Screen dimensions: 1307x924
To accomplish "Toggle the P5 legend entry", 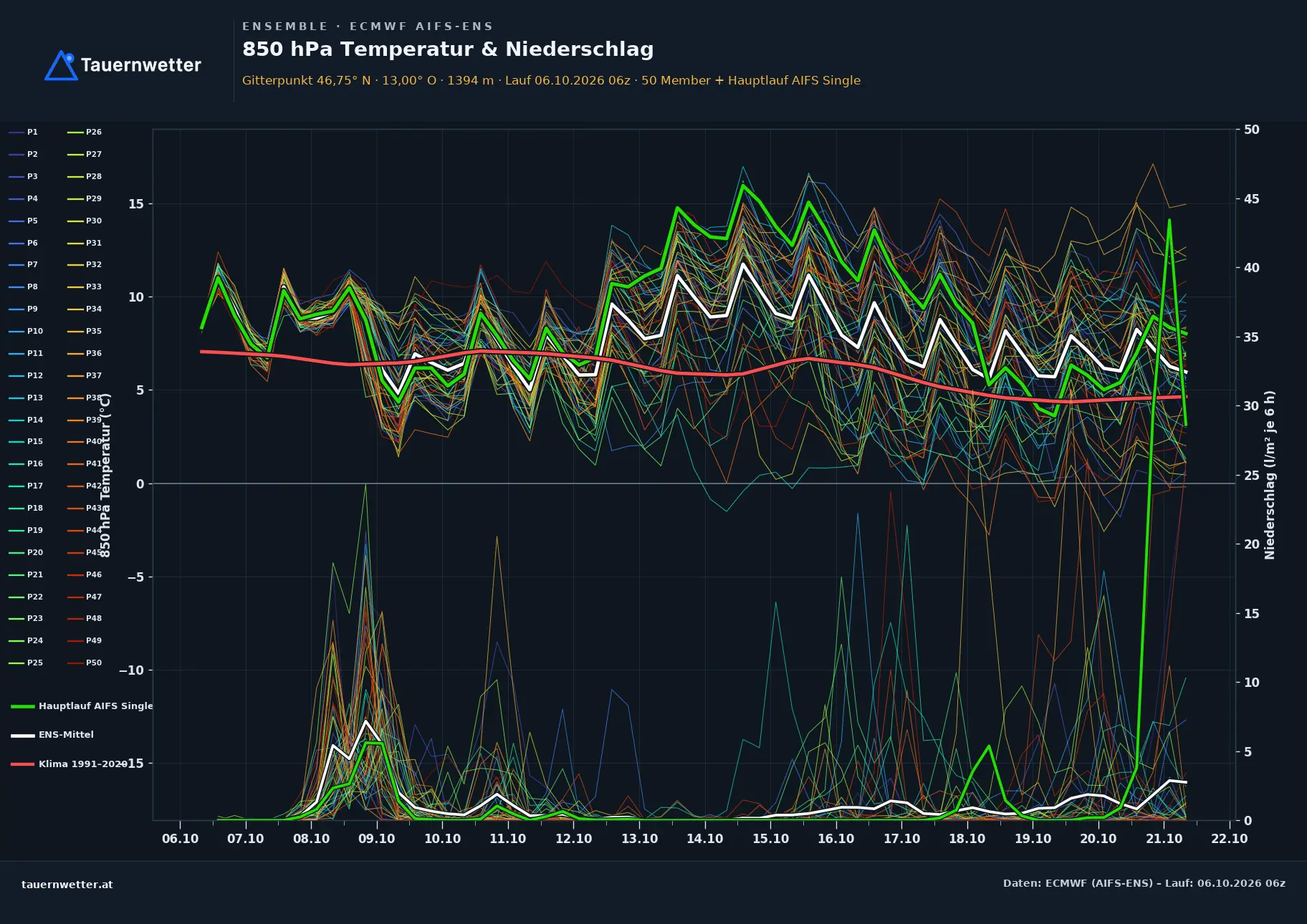I will pos(24,221).
